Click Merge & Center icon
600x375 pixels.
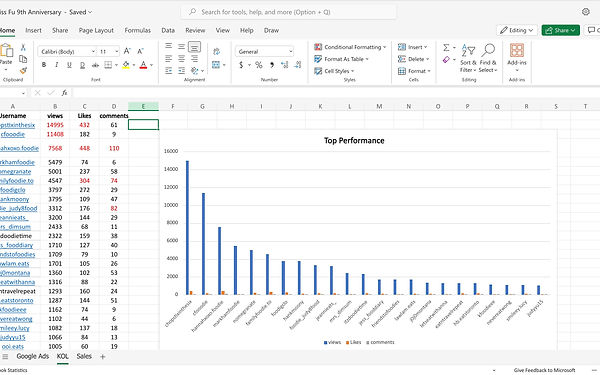[216, 65]
